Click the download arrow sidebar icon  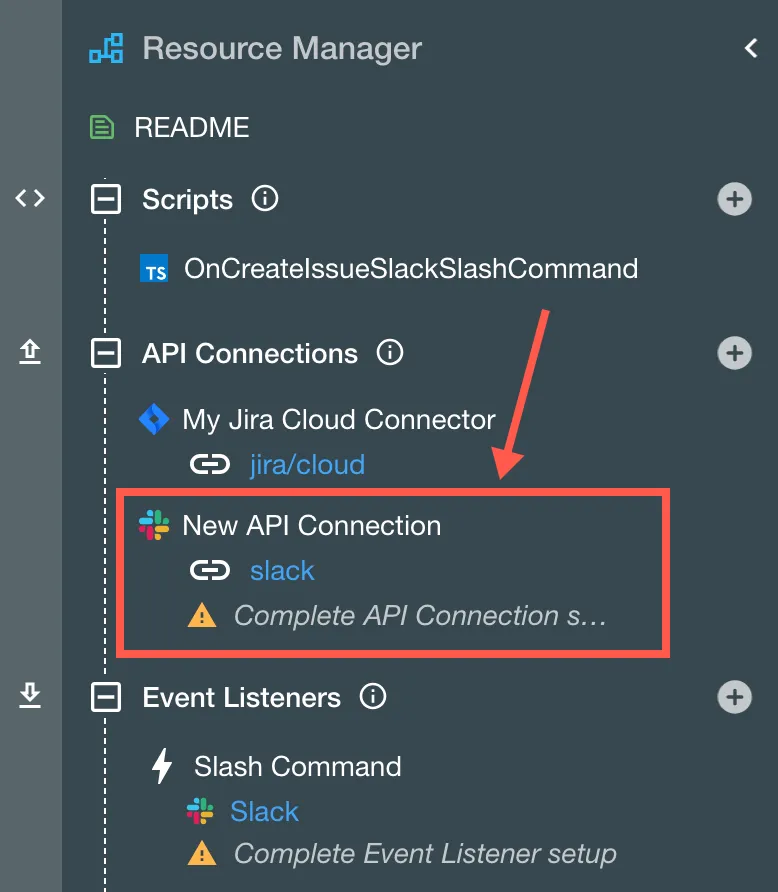tap(30, 696)
